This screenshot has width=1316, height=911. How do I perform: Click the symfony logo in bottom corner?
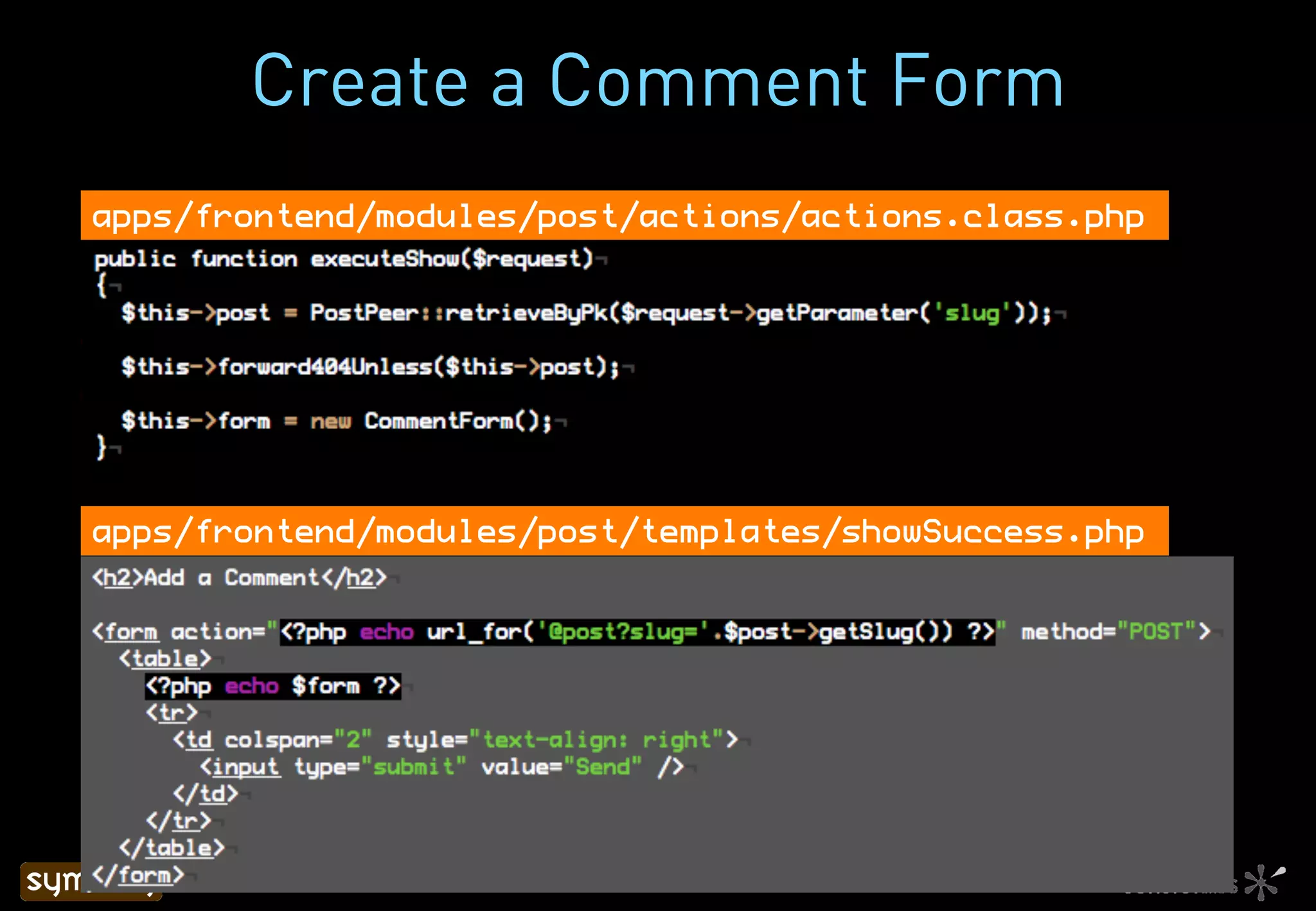[51, 881]
